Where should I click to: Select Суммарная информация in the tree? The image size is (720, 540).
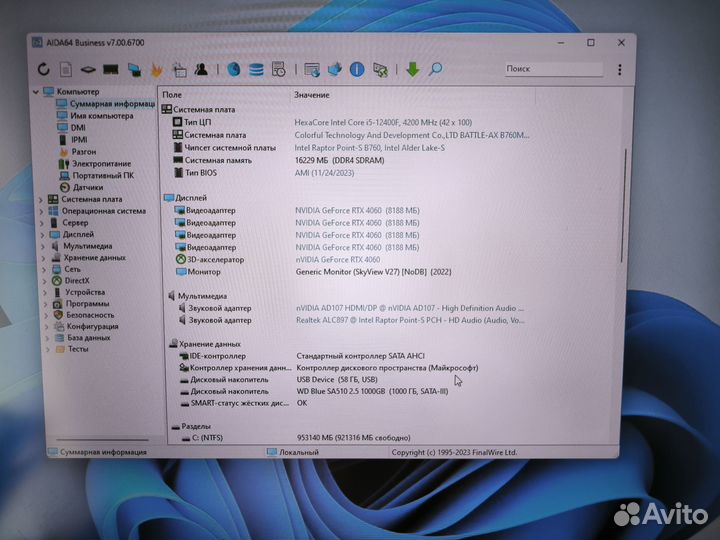[106, 104]
